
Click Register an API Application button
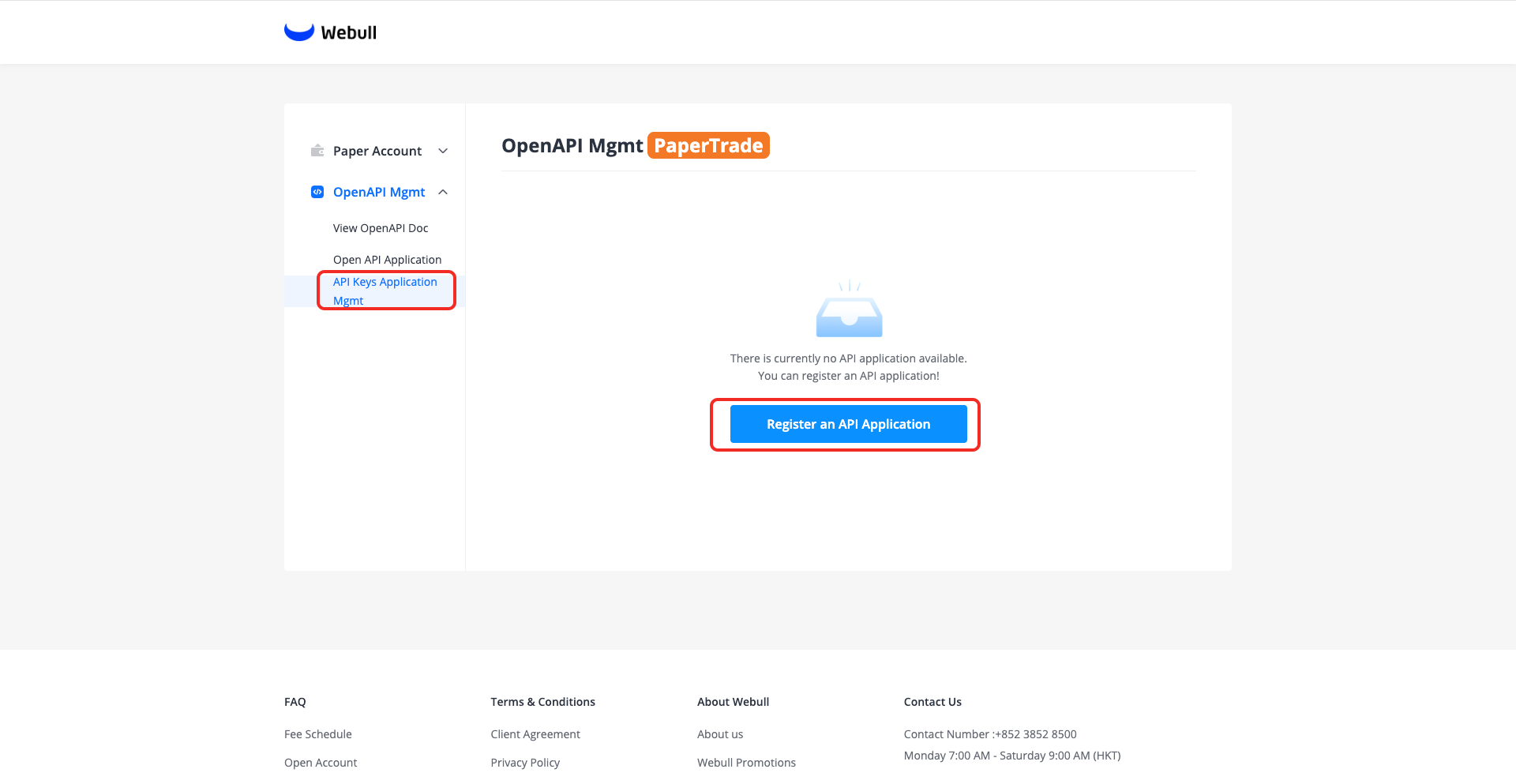[849, 424]
